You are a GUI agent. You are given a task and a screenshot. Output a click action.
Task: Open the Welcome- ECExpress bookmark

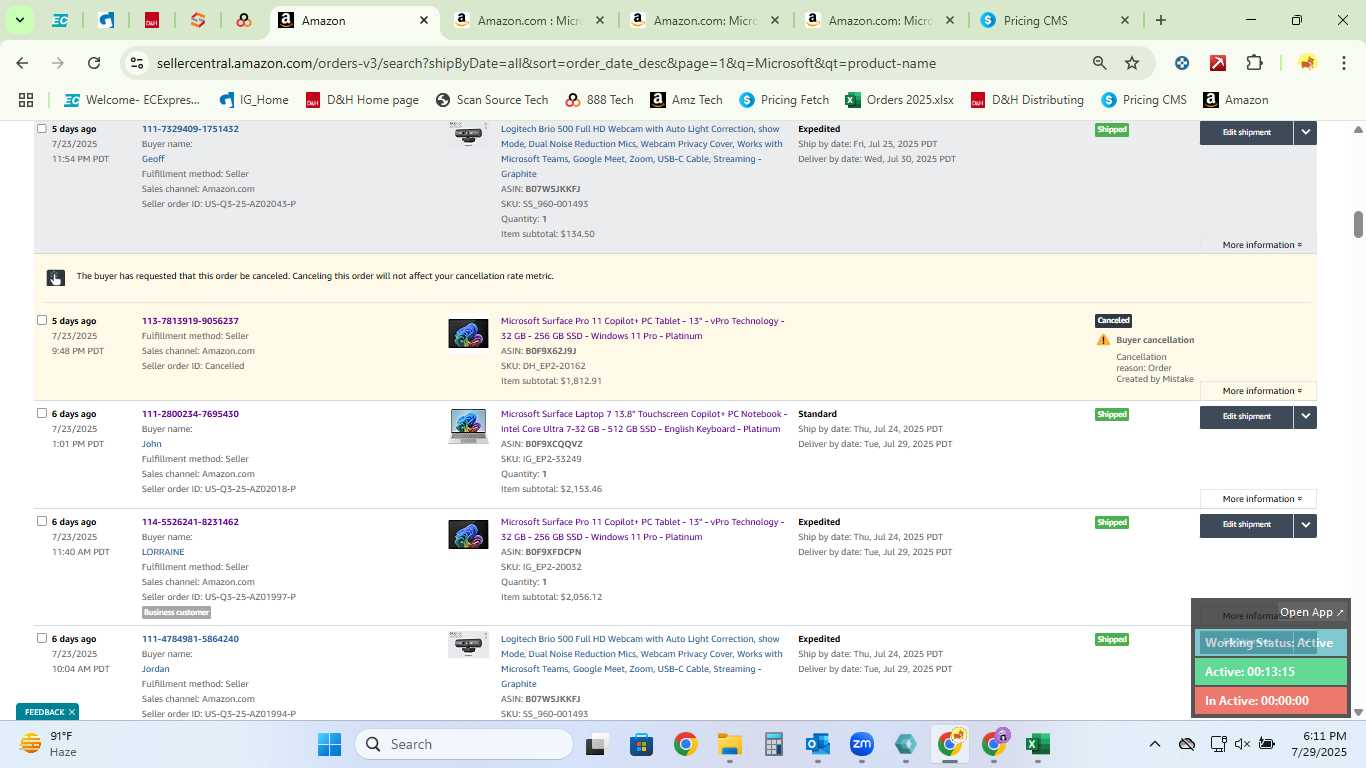click(131, 100)
